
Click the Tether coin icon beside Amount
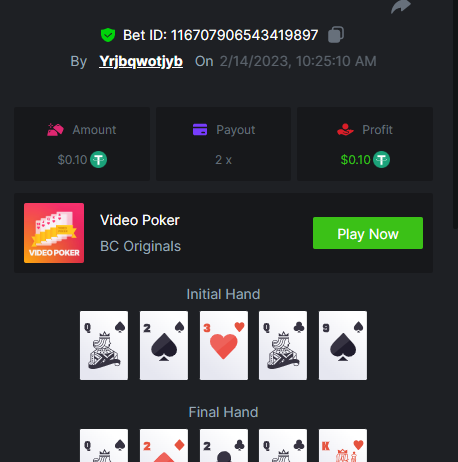(x=99, y=160)
